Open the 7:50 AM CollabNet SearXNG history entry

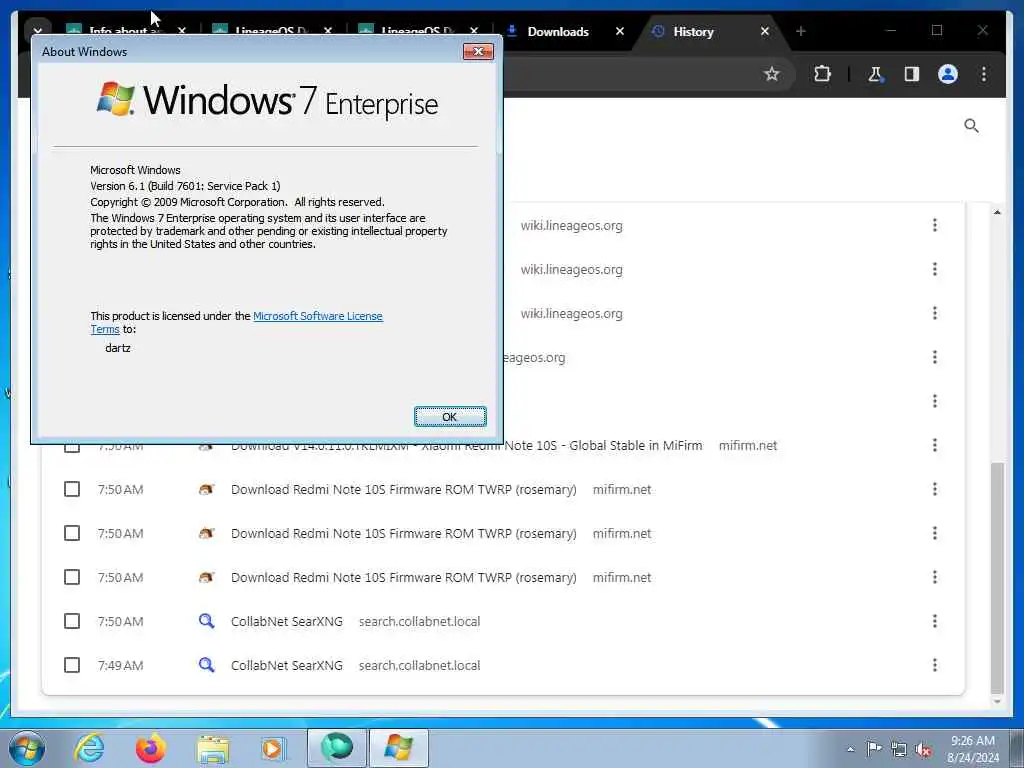click(x=287, y=621)
